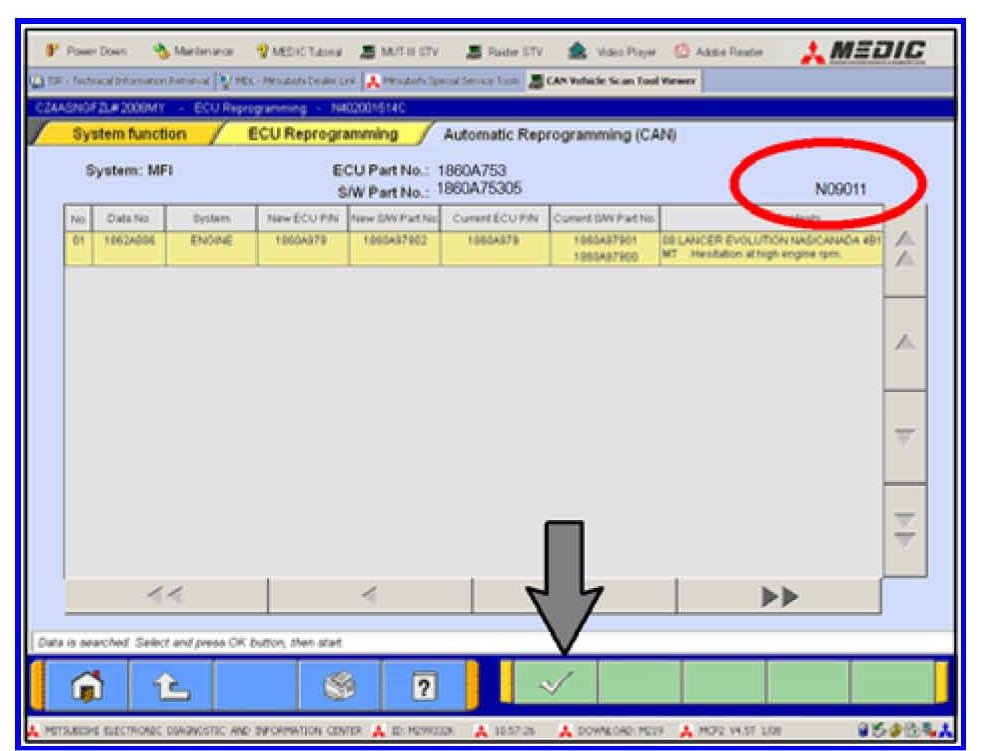Image resolution: width=985 pixels, height=751 pixels.
Task: Click the printer icon button
Action: point(340,686)
